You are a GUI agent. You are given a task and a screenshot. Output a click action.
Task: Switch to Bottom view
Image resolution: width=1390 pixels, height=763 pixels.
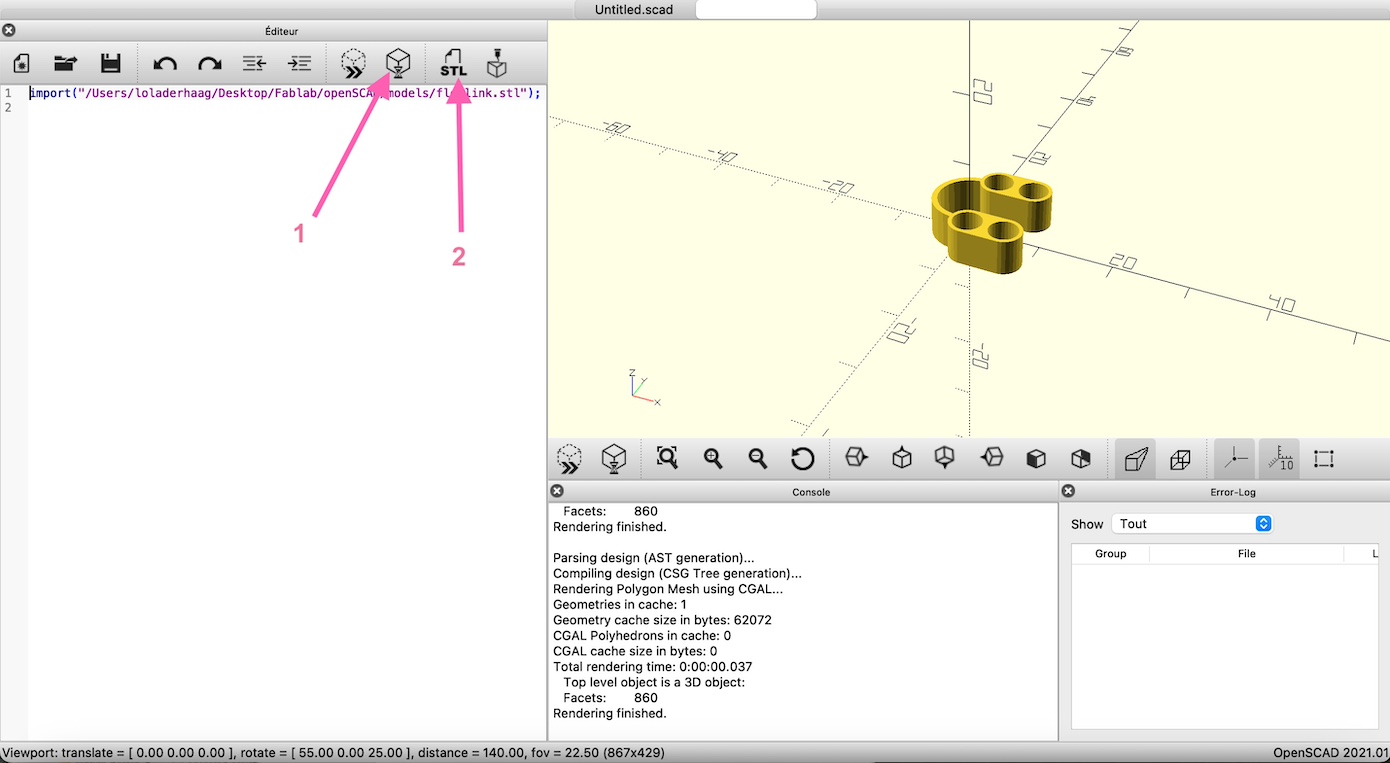pyautogui.click(x=945, y=458)
